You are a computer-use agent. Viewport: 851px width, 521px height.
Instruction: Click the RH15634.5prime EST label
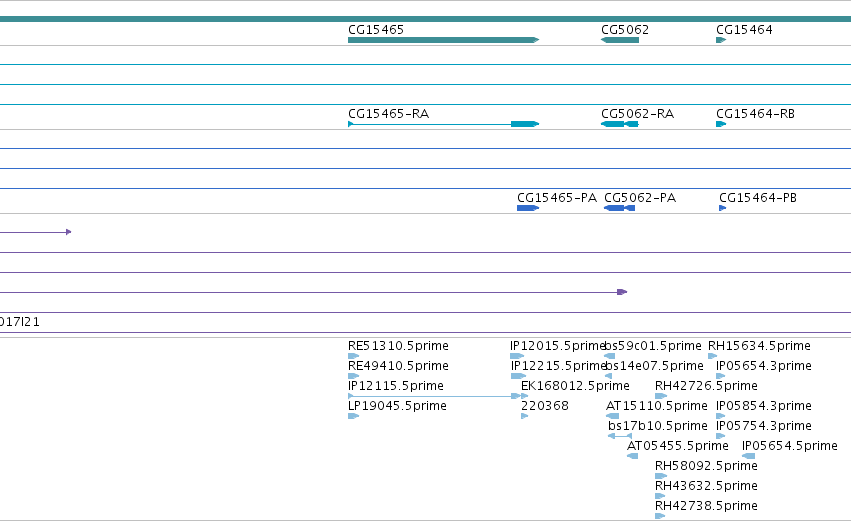759,346
